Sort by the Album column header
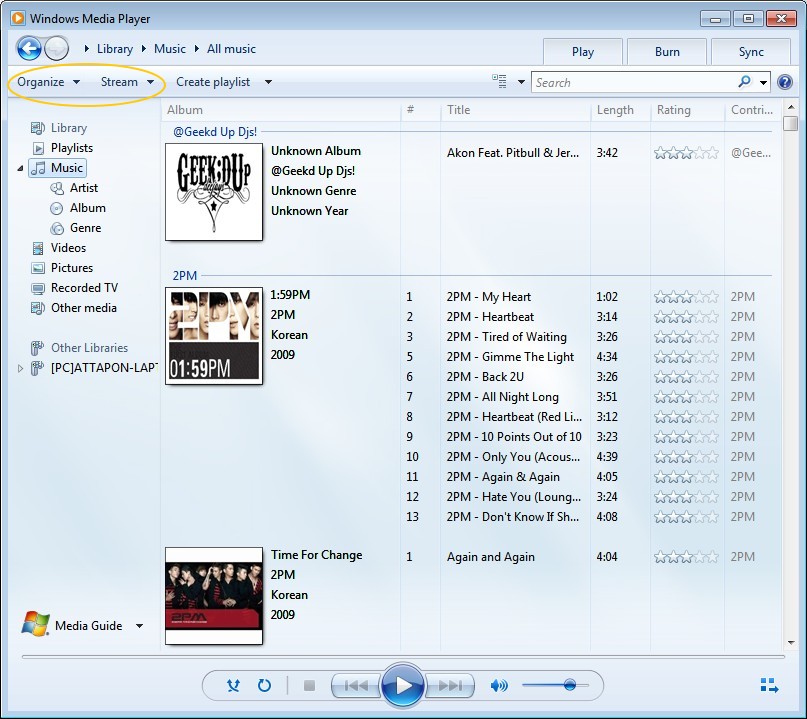Viewport: 807px width, 719px height. (x=281, y=110)
